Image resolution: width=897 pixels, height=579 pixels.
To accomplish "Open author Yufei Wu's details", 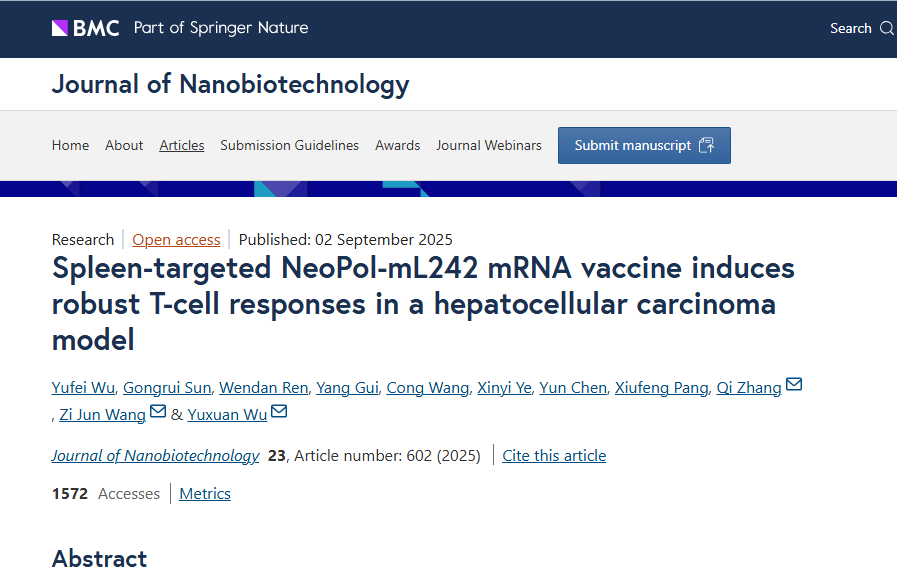I will coord(83,388).
